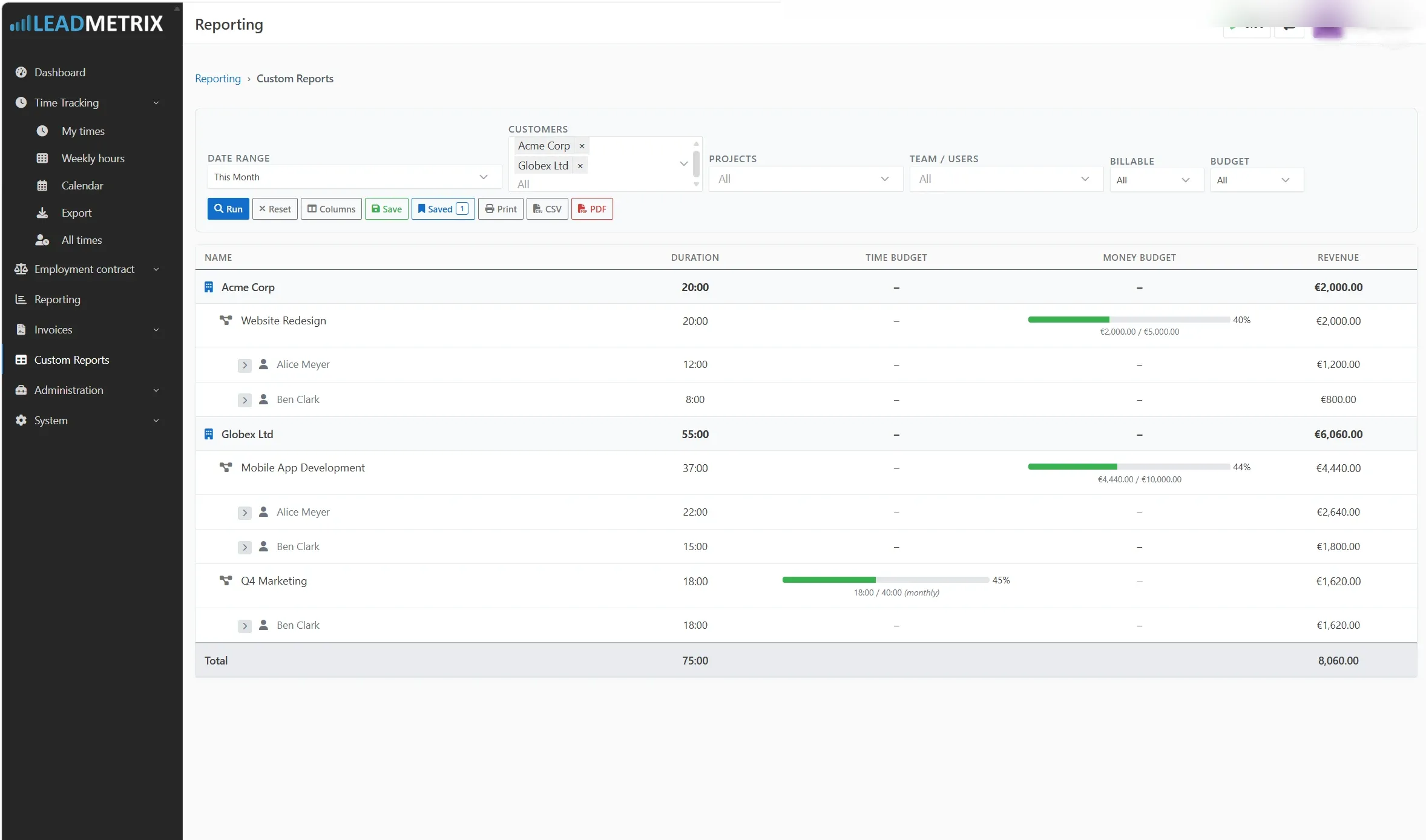
Task: Remove Acme Corp from customers filter
Action: click(582, 146)
